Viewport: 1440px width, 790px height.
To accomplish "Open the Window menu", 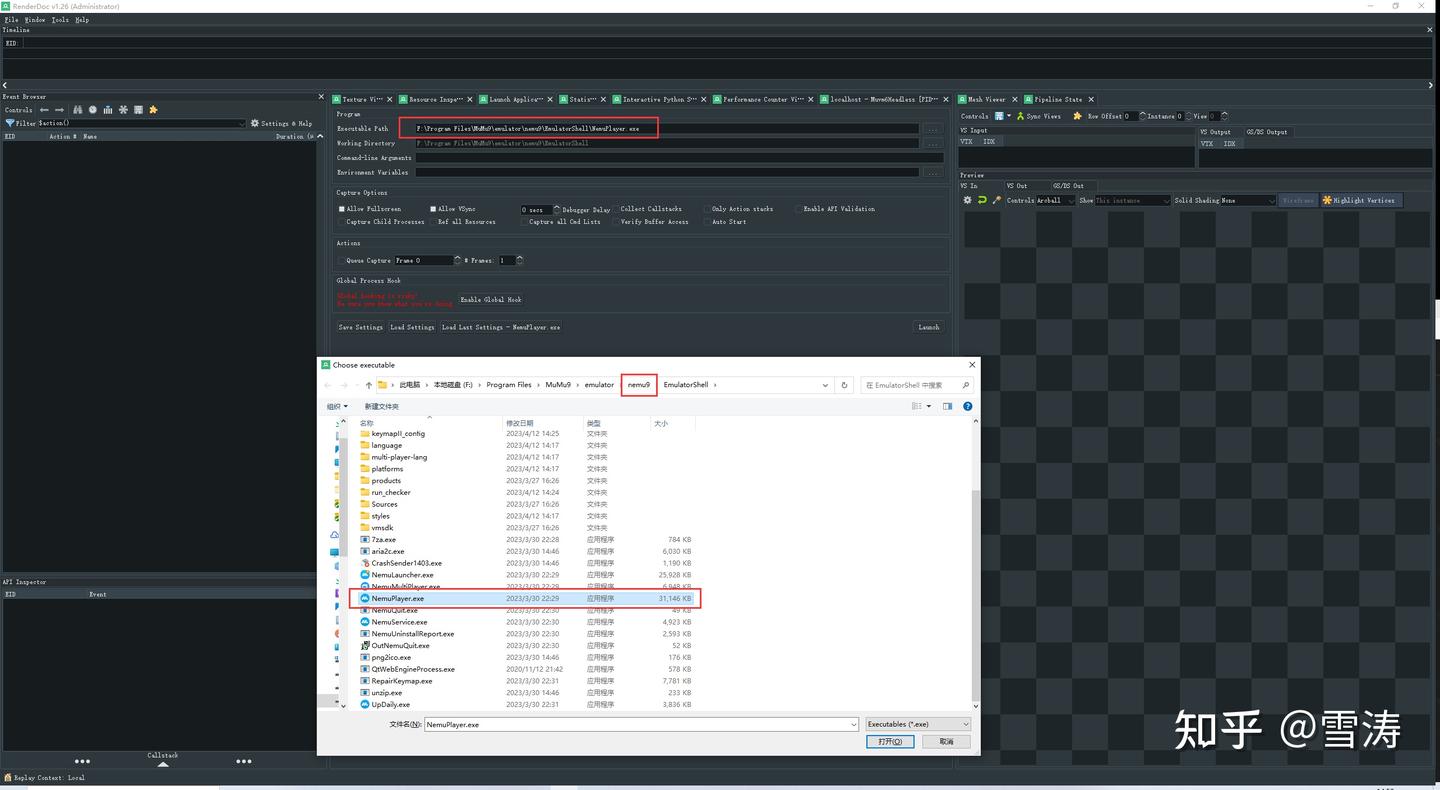I will click(33, 19).
